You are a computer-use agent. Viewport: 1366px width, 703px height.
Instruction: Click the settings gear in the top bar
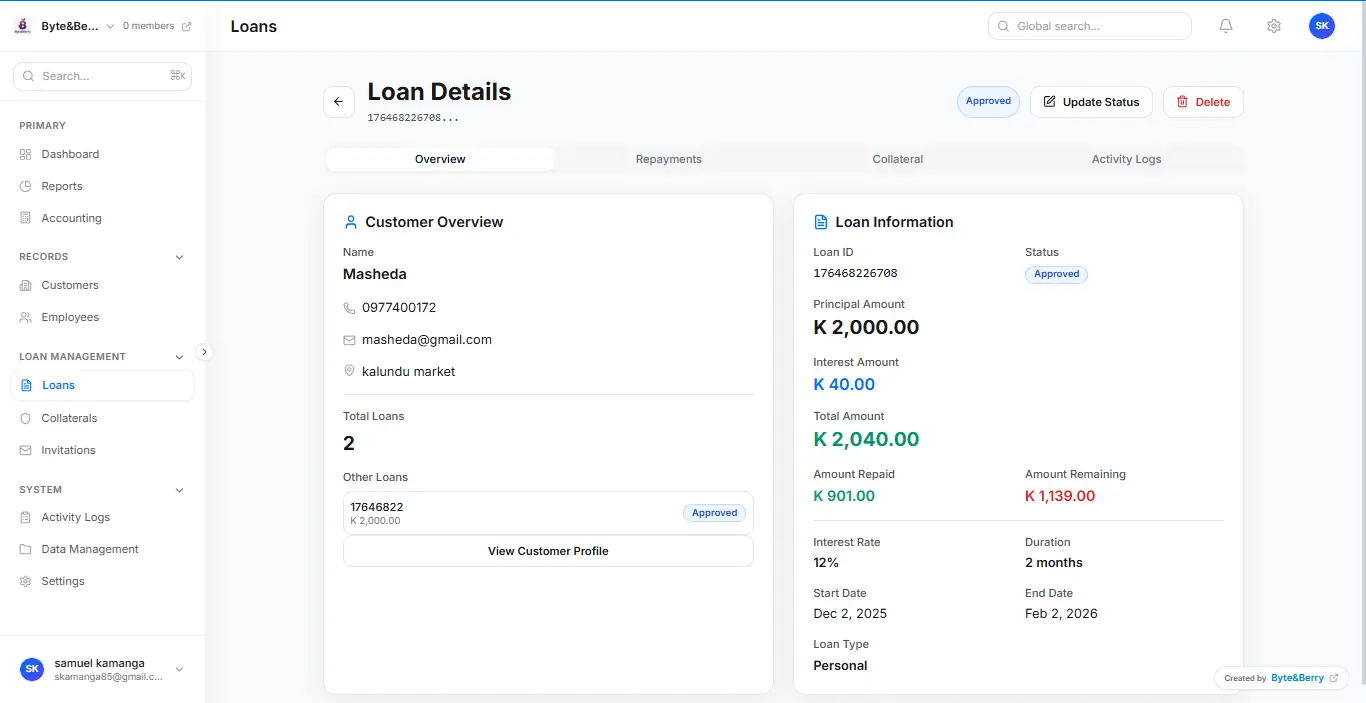coord(1274,25)
